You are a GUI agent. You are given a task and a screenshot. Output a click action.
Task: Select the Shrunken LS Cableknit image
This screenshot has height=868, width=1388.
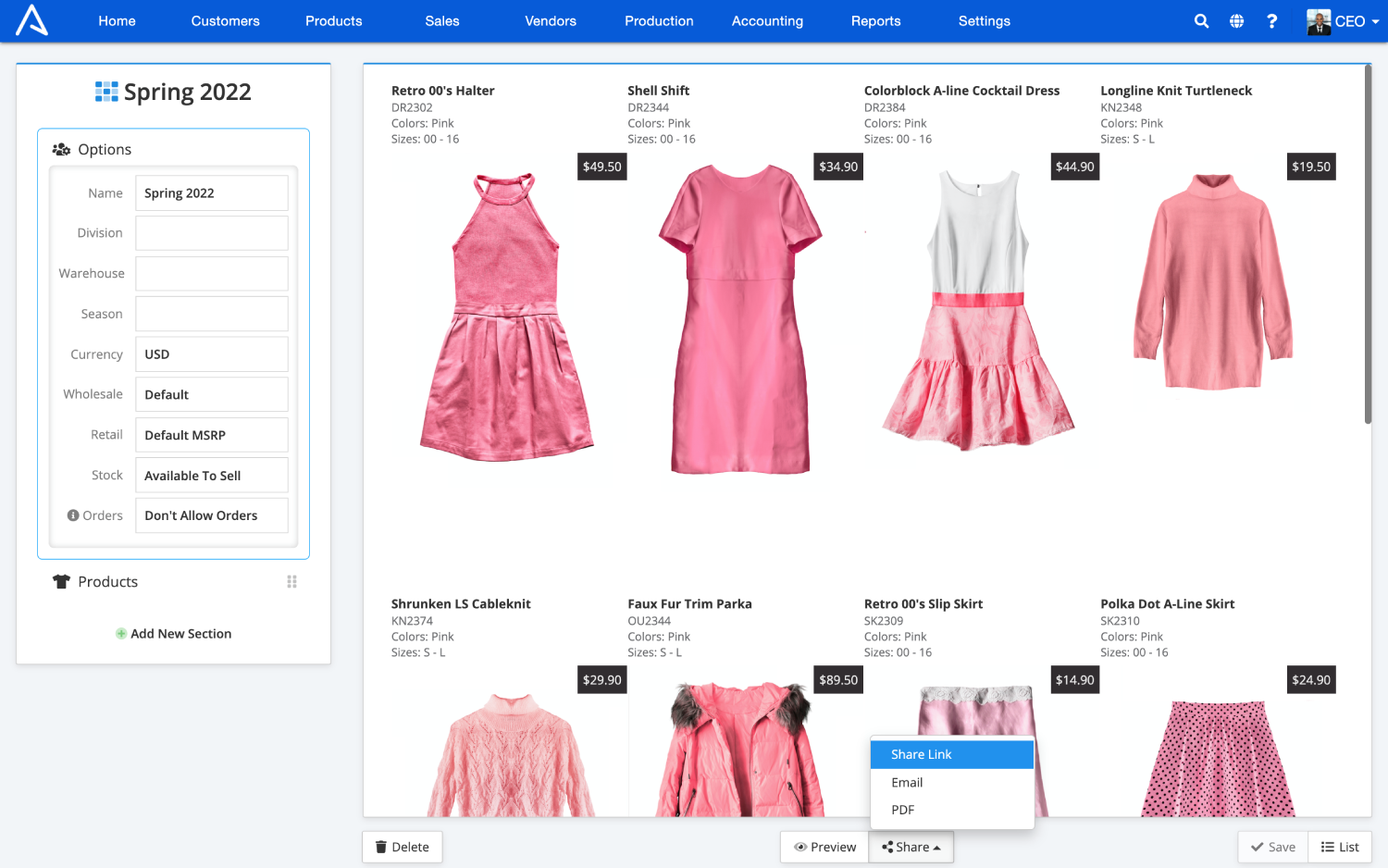tap(511, 754)
